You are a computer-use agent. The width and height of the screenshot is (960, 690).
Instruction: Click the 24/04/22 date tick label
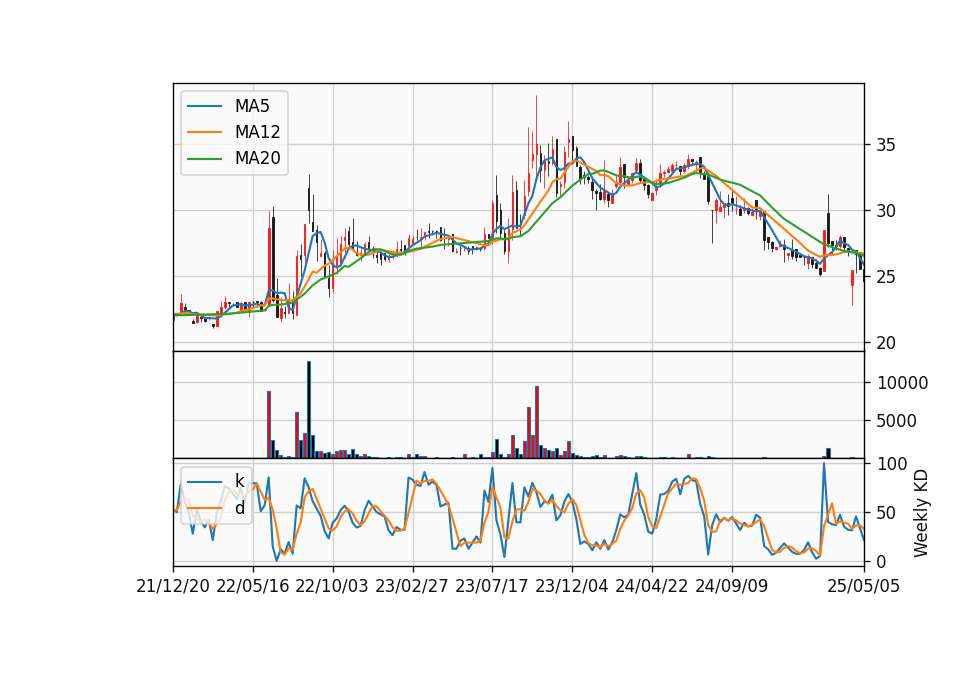pyautogui.click(x=651, y=586)
